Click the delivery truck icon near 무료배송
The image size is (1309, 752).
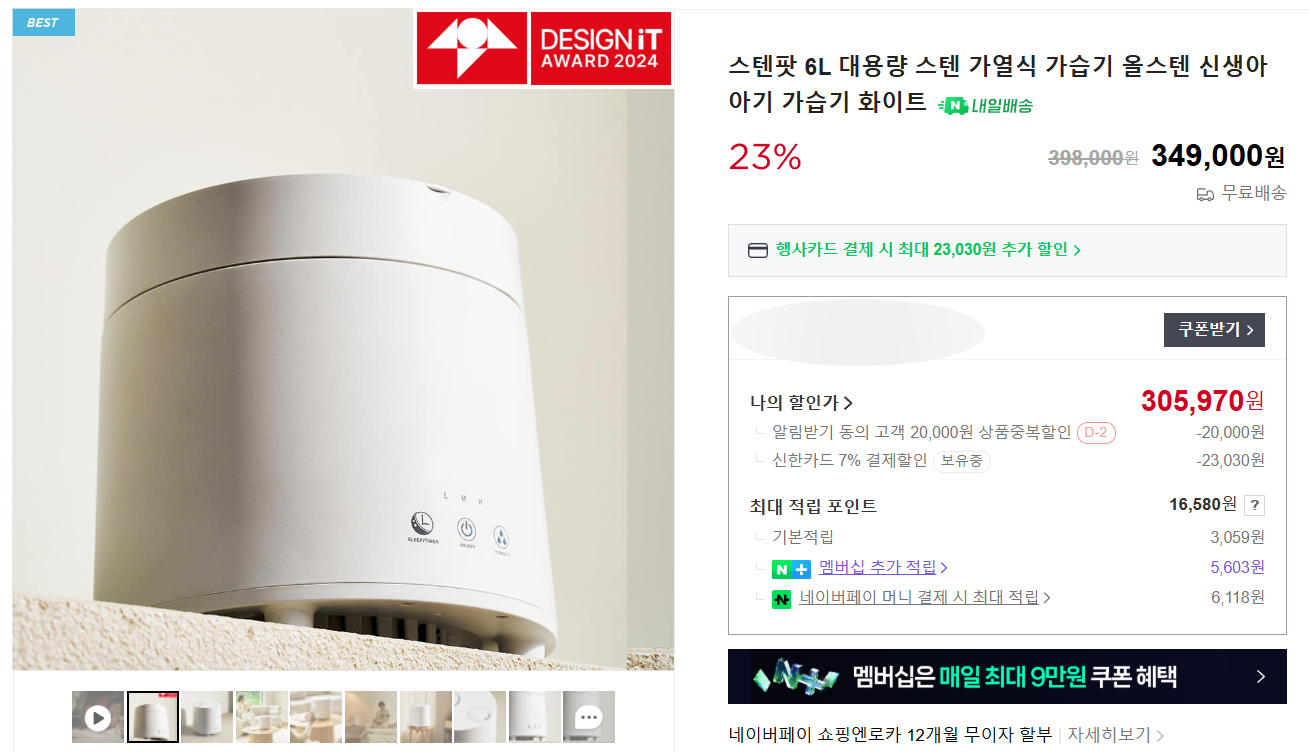1205,194
